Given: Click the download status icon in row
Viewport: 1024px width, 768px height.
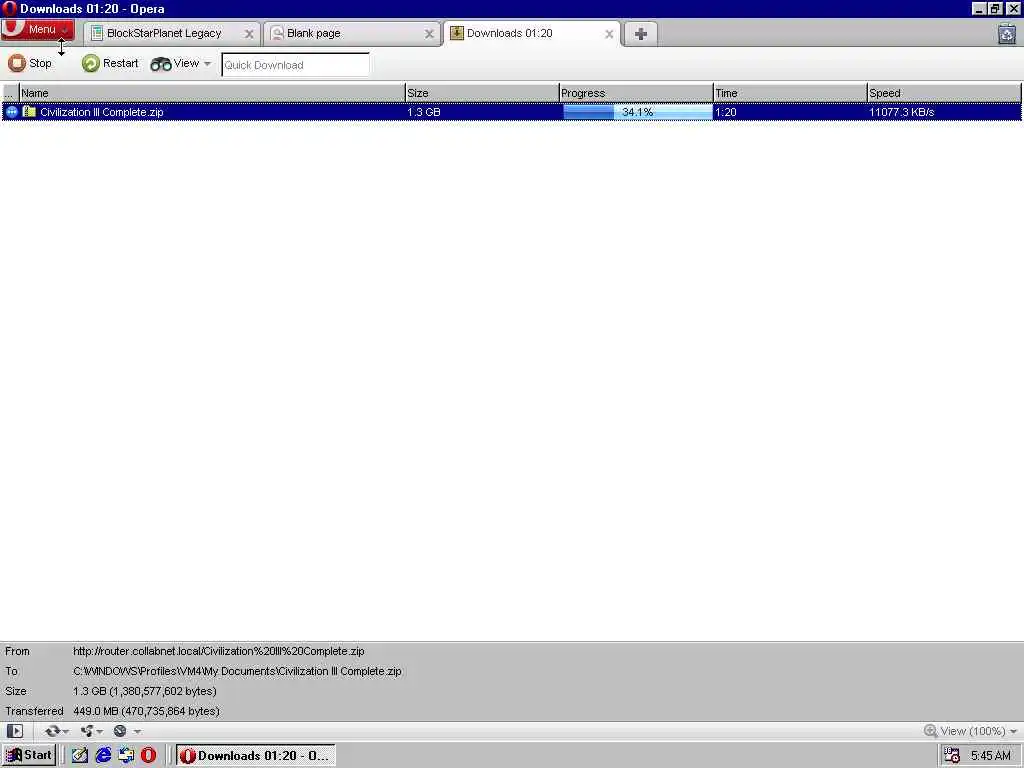Looking at the screenshot, I should click(11, 112).
